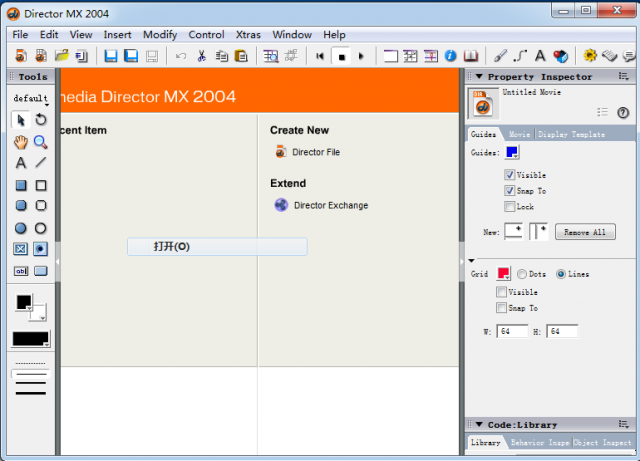Viewport: 640px width, 461px height.
Task: Click the Open folder toolbar icon
Action: 62,56
